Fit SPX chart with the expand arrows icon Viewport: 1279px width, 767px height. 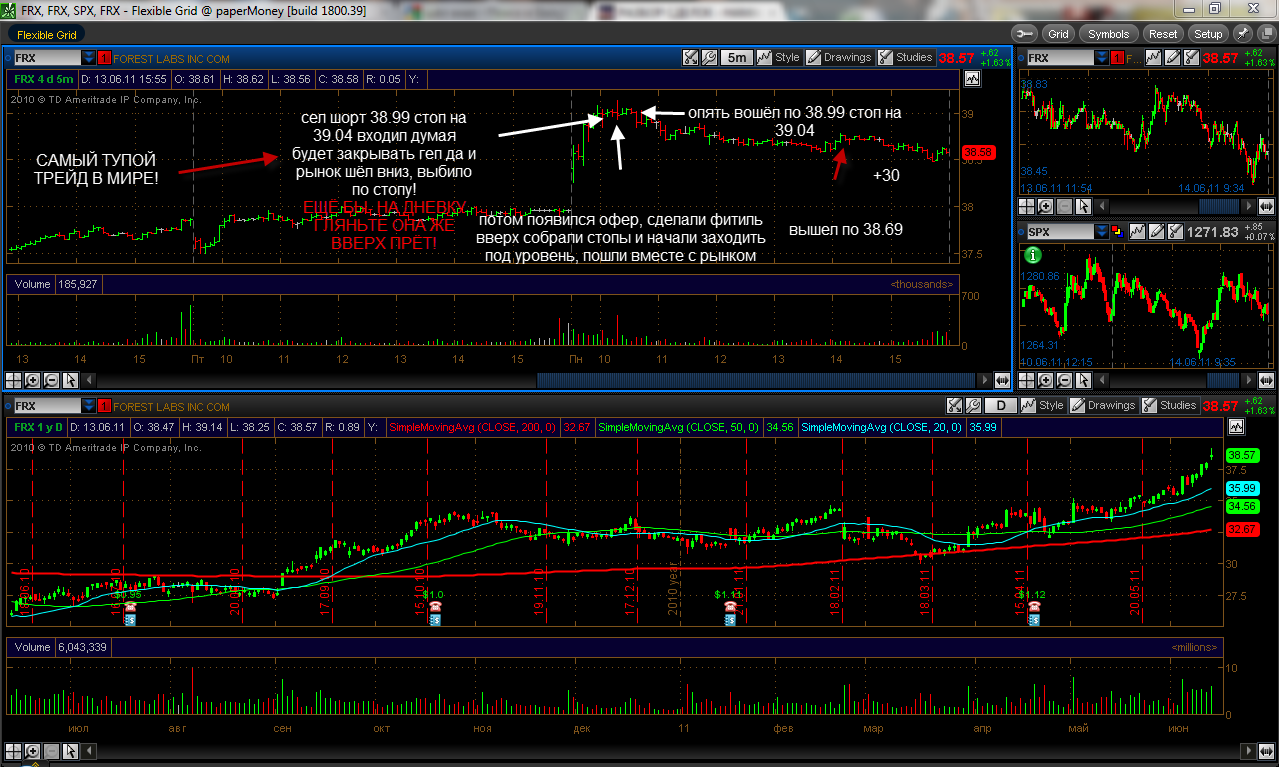(1266, 380)
